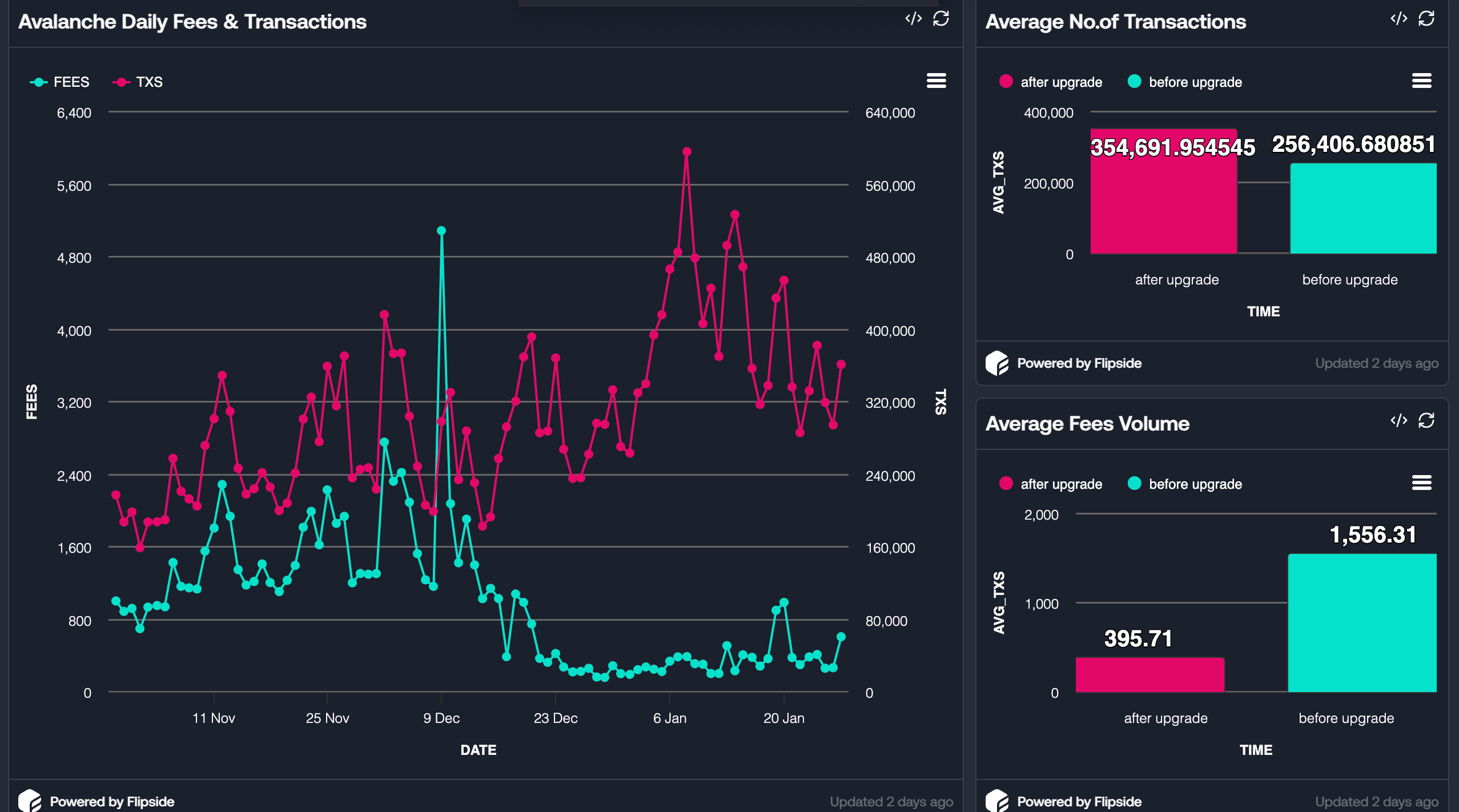
Task: Open embed code for Average No.of Transactions
Action: [x=1398, y=19]
